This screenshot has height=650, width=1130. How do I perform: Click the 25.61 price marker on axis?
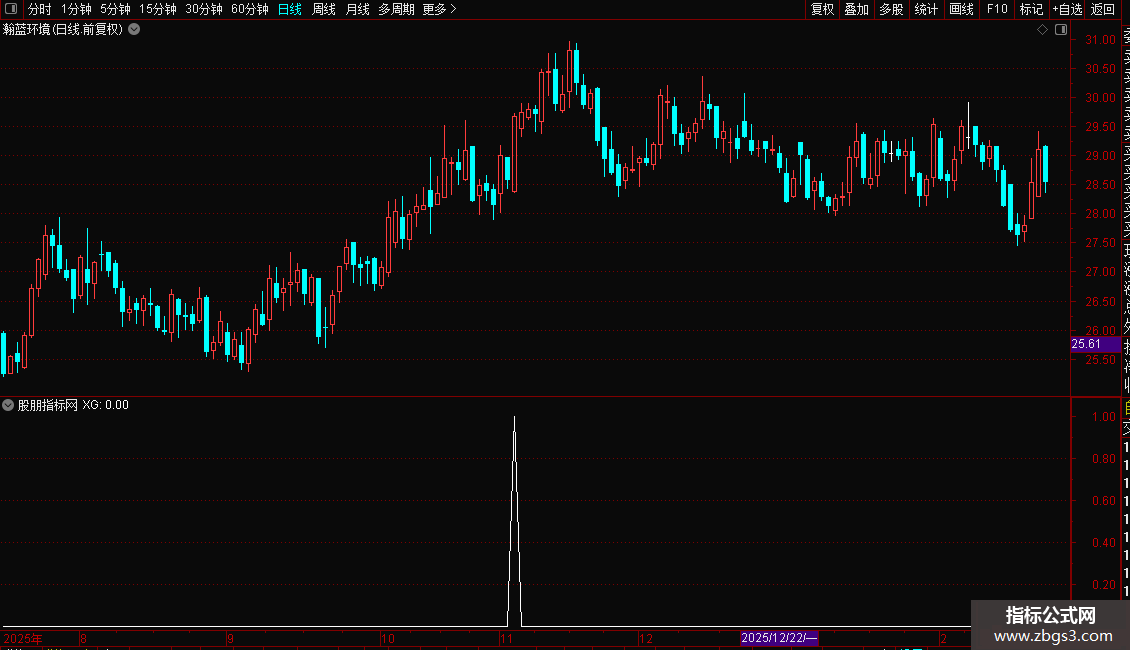(1095, 344)
